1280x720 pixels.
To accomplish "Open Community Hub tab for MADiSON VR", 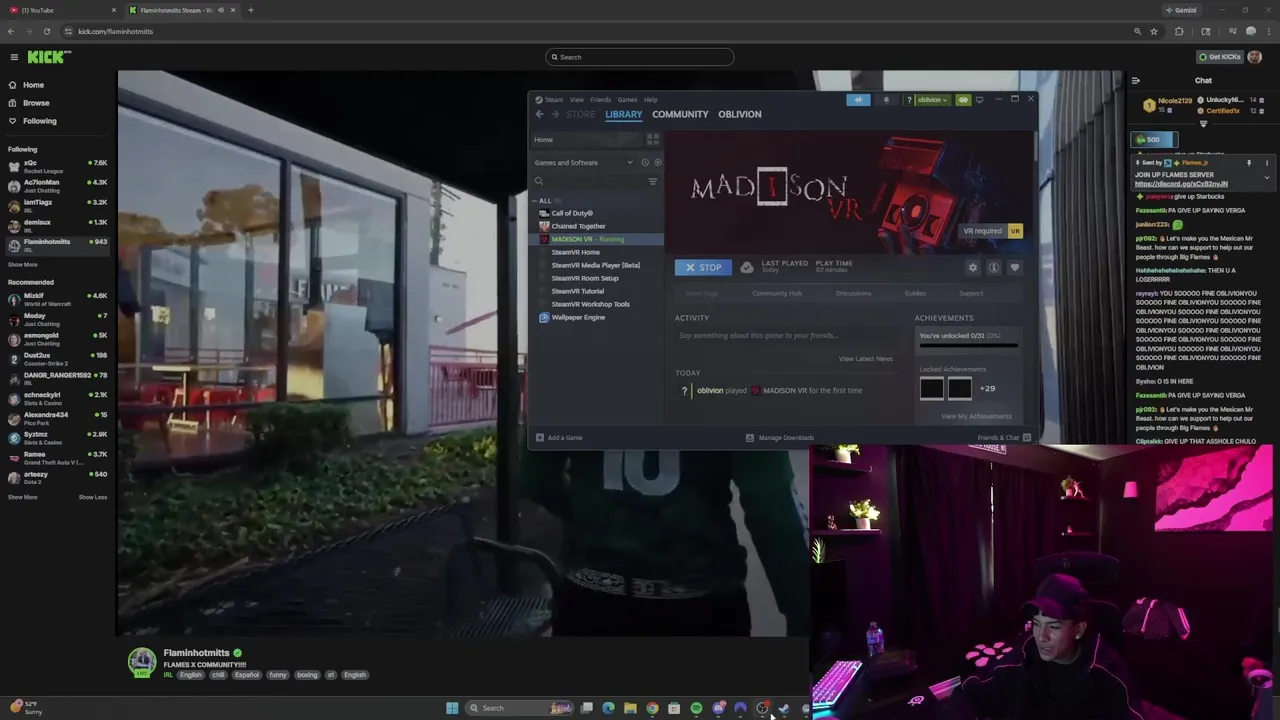I will (x=777, y=293).
